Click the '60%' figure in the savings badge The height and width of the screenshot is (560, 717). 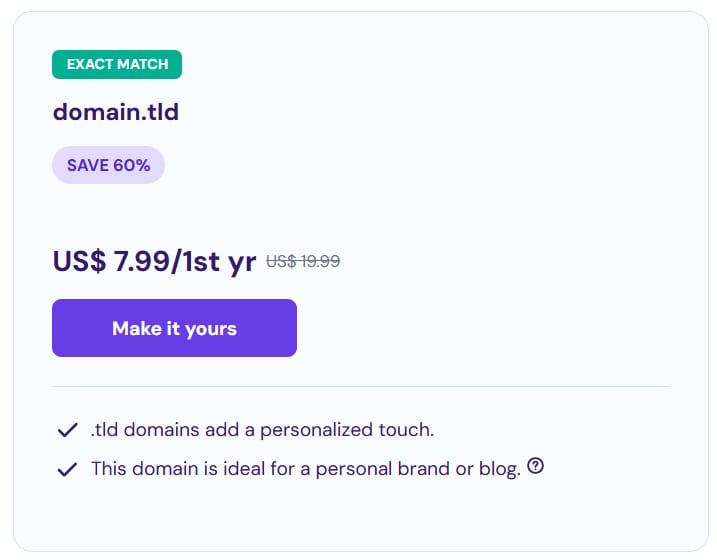click(131, 165)
